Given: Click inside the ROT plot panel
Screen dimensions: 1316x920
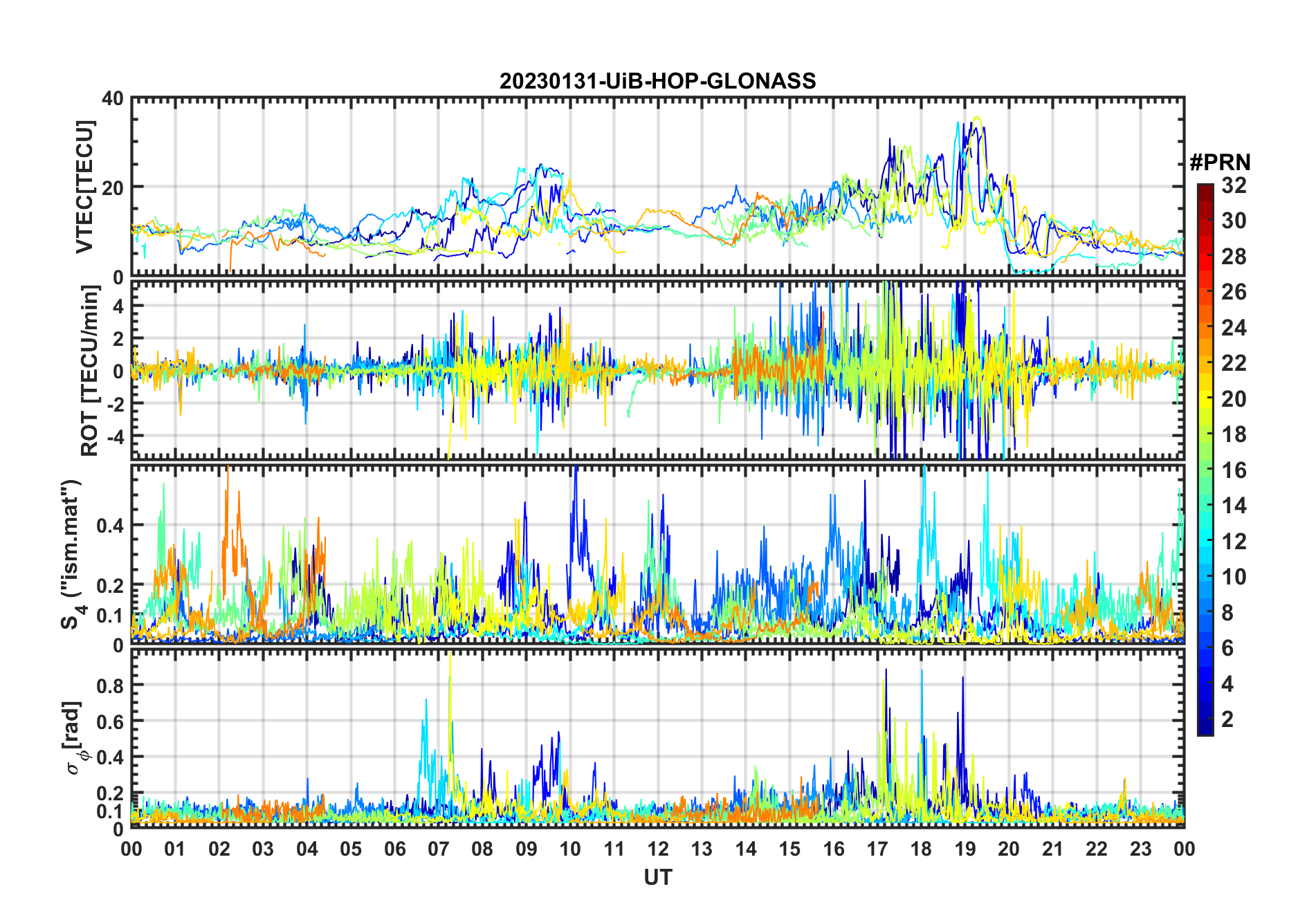Looking at the screenshot, I should click(657, 370).
